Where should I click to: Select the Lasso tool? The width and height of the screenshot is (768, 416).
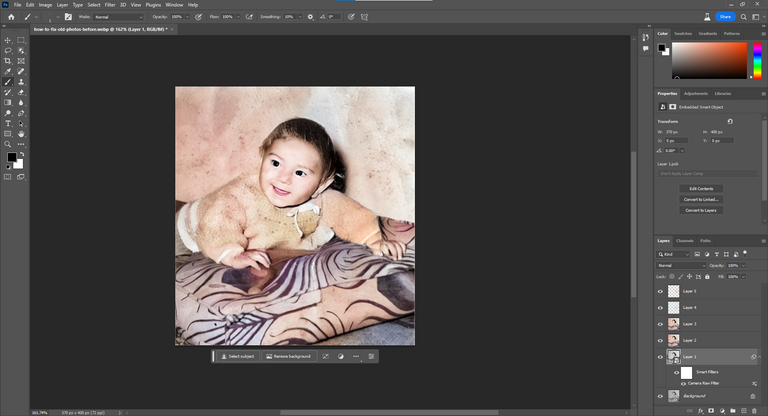point(8,50)
